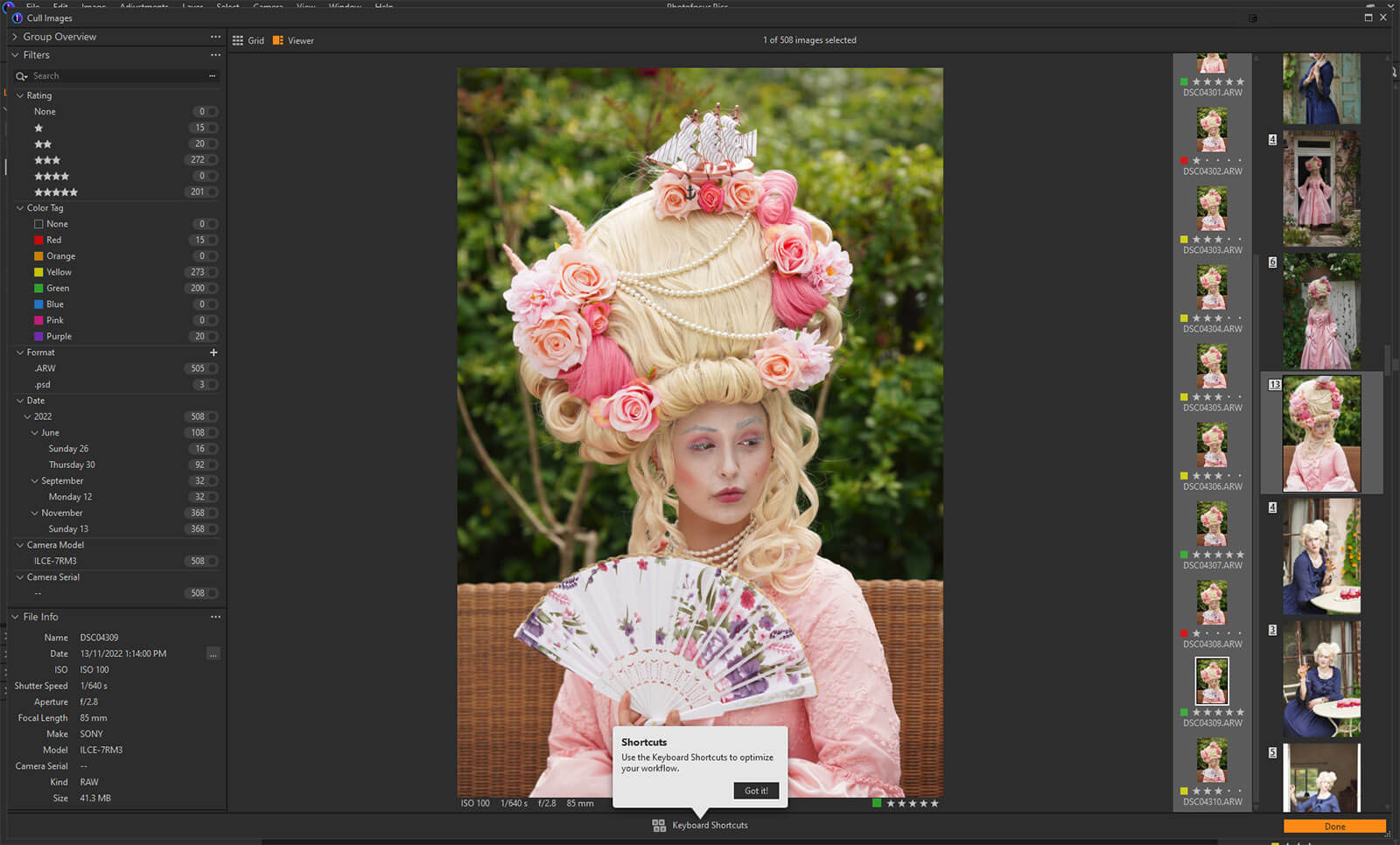Viewport: 1400px width, 845px height.
Task: Collapse the Rating filter group
Action: pyautogui.click(x=20, y=95)
